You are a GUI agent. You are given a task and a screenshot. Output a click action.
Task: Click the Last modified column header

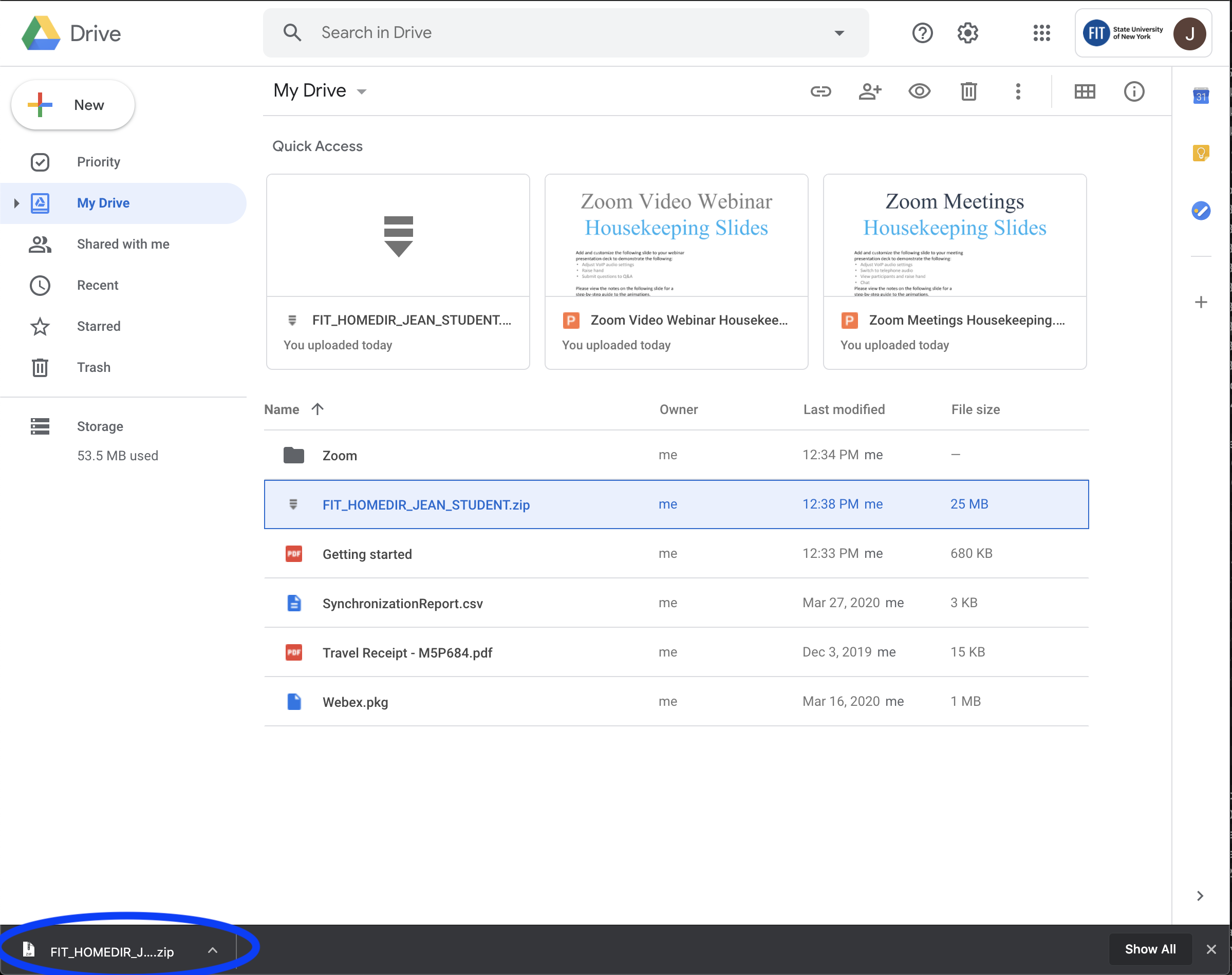(844, 409)
